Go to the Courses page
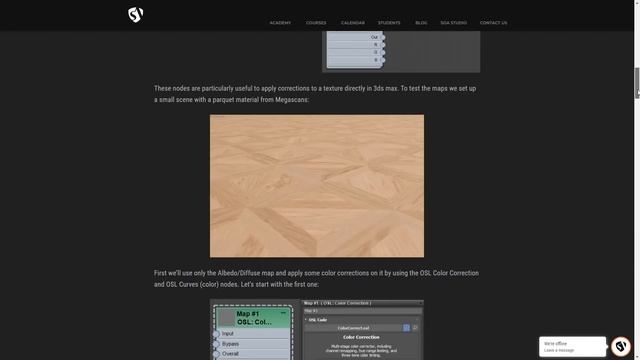Viewport: 640px width, 360px height. pyautogui.click(x=316, y=23)
